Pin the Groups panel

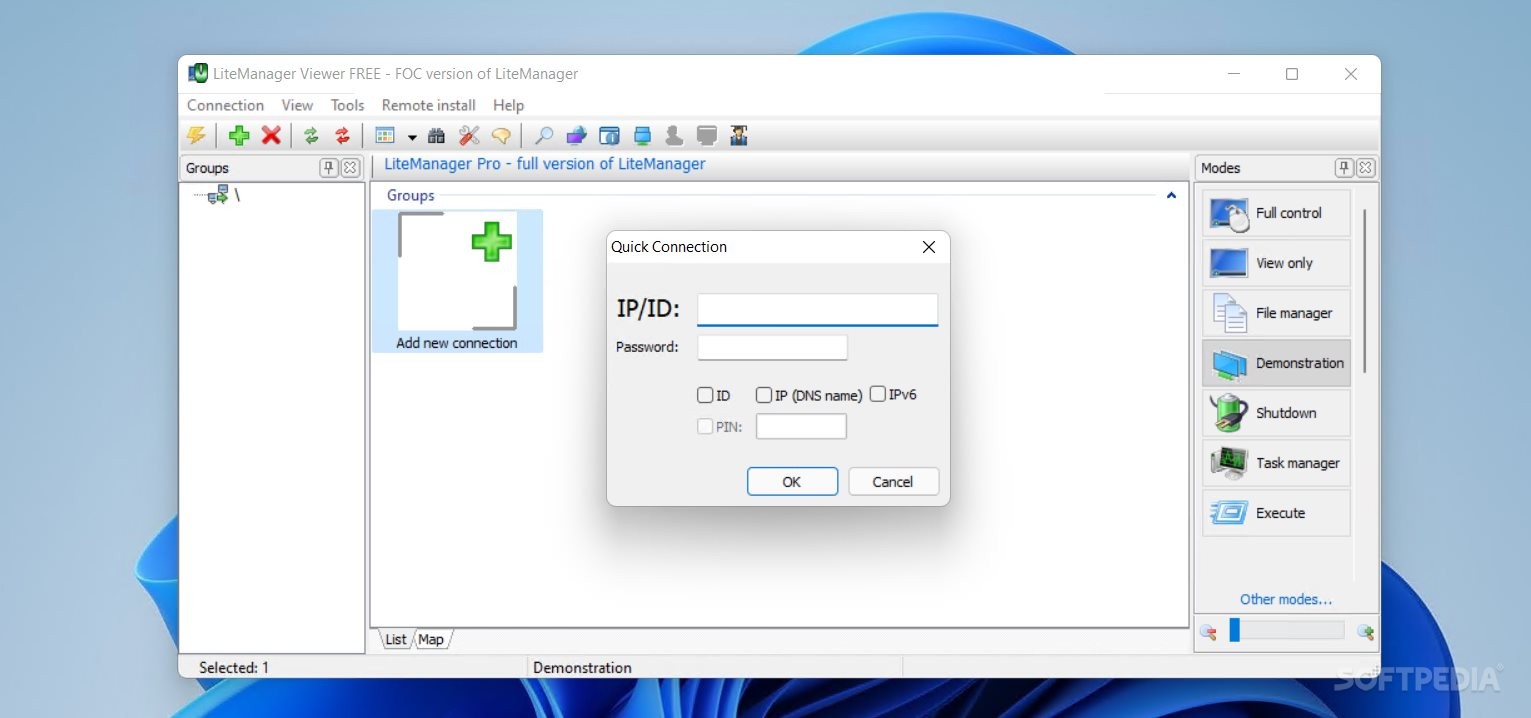tap(329, 168)
